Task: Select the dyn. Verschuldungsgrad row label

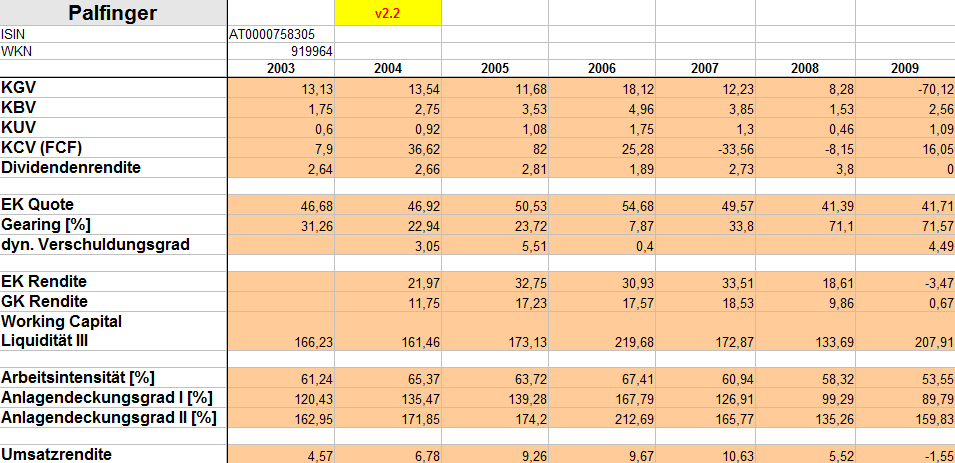Action: 113,245
